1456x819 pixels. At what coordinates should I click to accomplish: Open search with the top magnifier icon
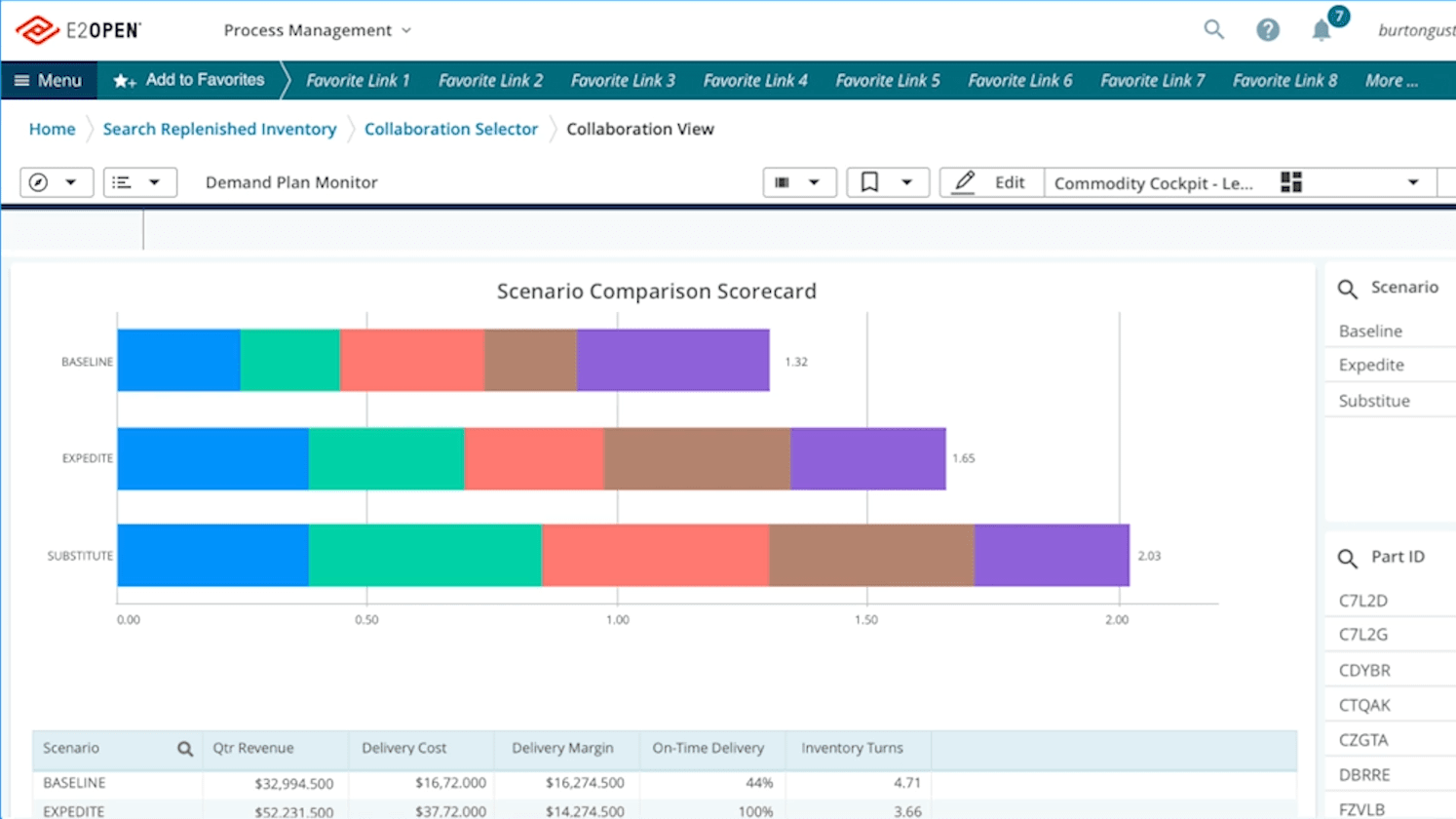[1213, 30]
